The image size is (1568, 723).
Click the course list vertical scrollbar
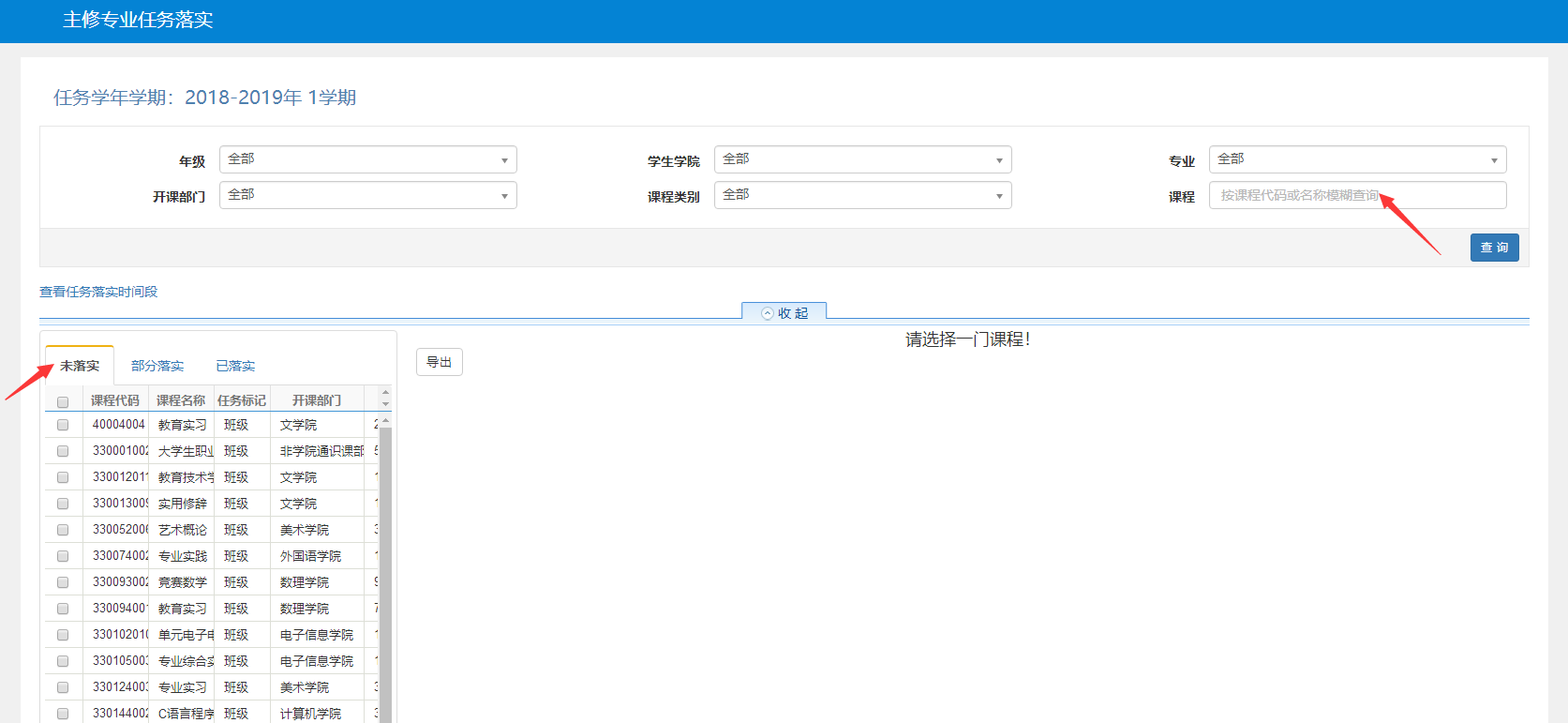click(385, 563)
